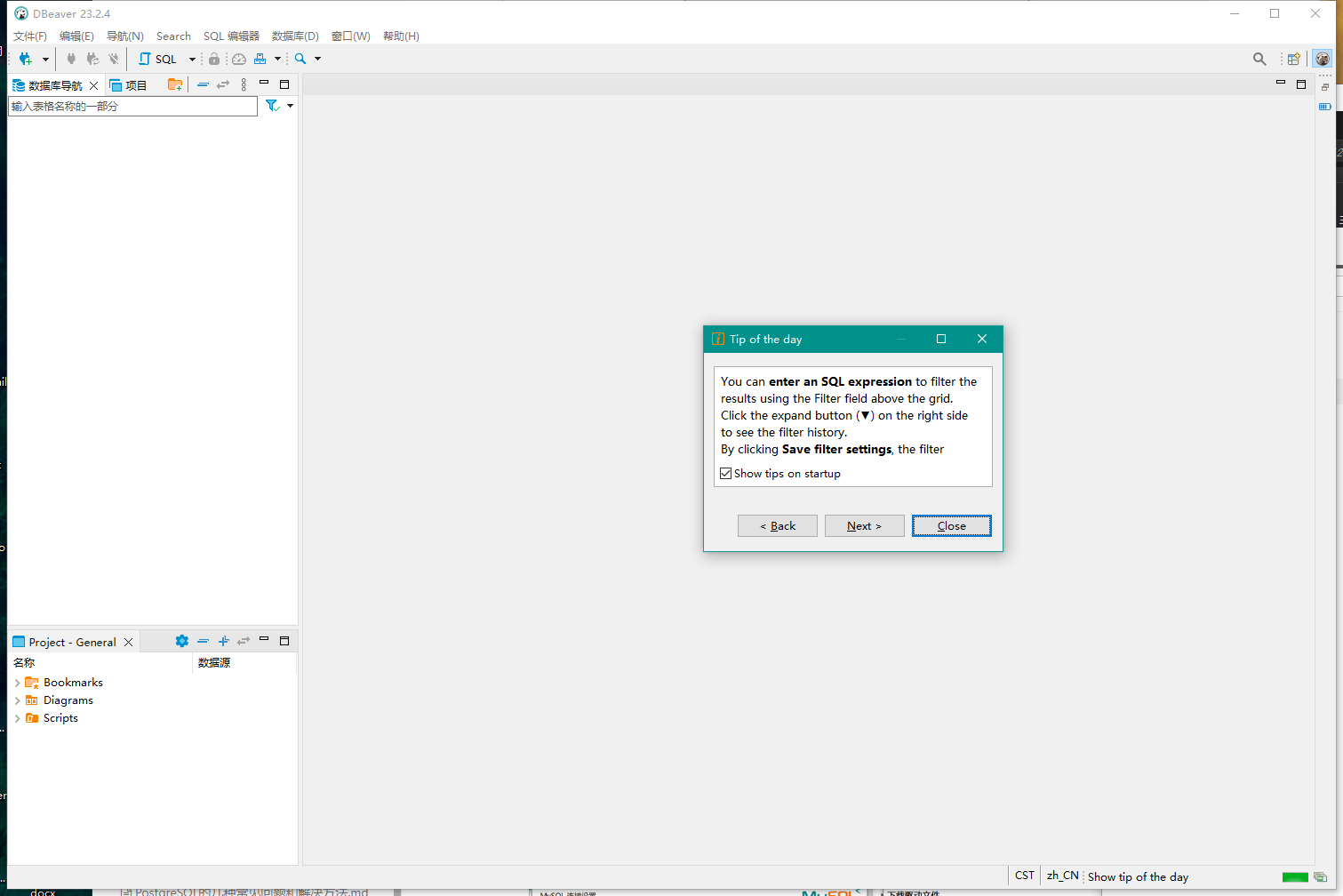This screenshot has width=1343, height=896.
Task: Open the SQL editor toolbar button
Action: 158,59
